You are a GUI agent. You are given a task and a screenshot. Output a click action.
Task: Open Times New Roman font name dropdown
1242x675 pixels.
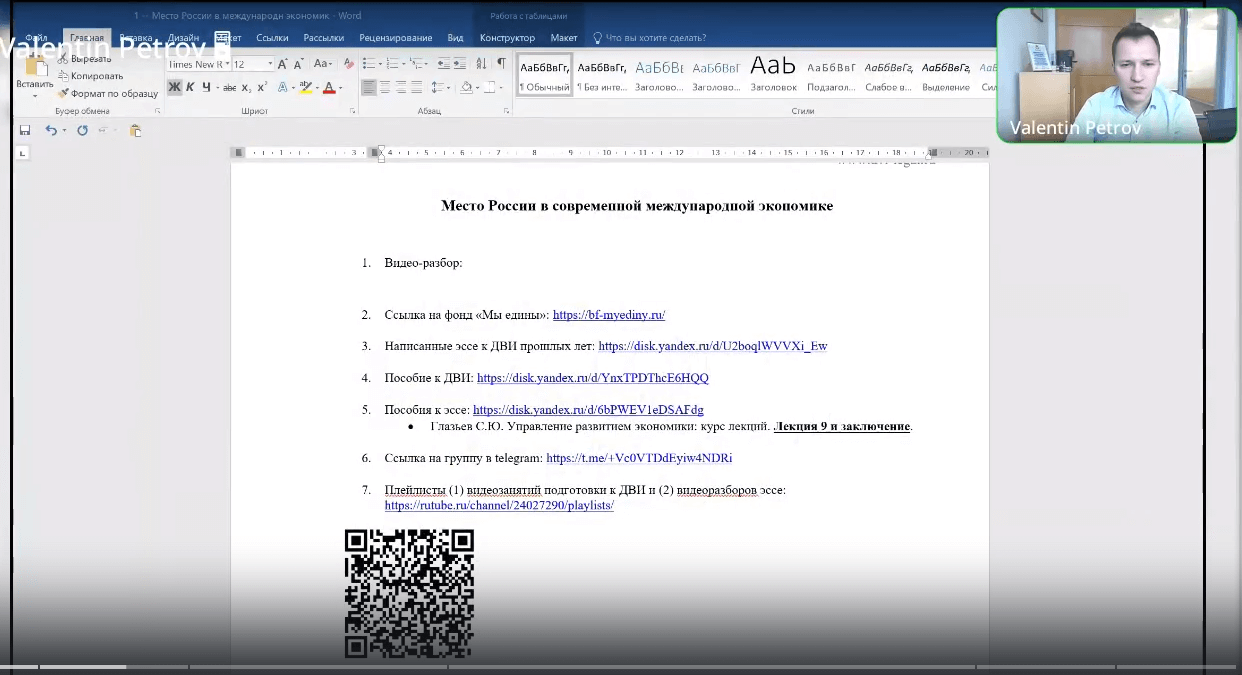coord(227,64)
